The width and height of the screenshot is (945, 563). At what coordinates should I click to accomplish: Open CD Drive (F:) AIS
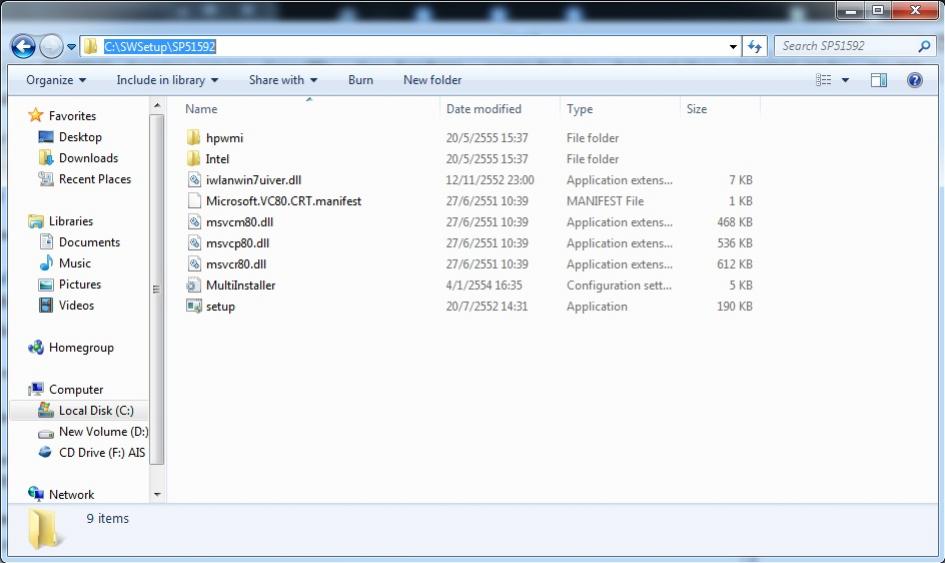102,453
